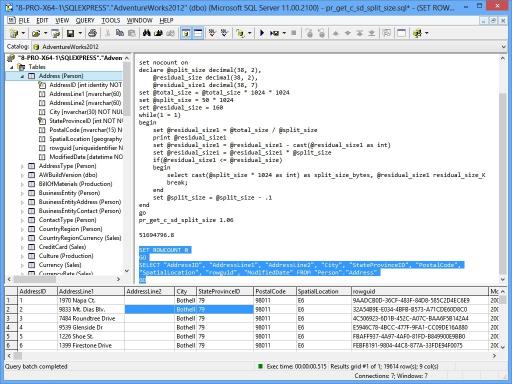Collapse the Tables tree node
This screenshot has width=512, height=384.
(x=12, y=67)
